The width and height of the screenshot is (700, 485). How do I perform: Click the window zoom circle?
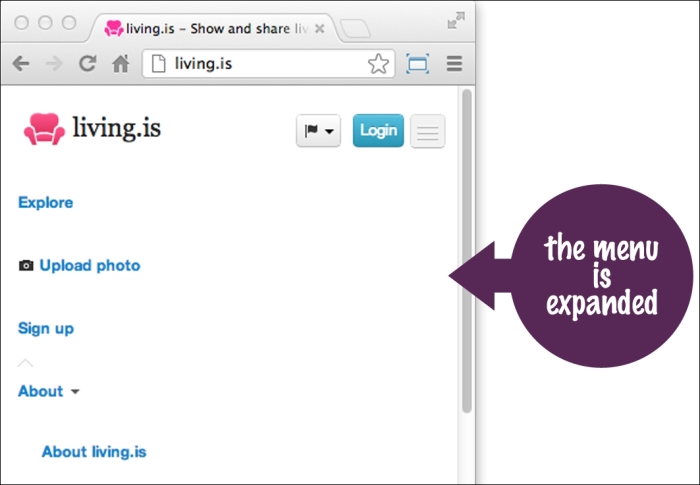[x=69, y=22]
